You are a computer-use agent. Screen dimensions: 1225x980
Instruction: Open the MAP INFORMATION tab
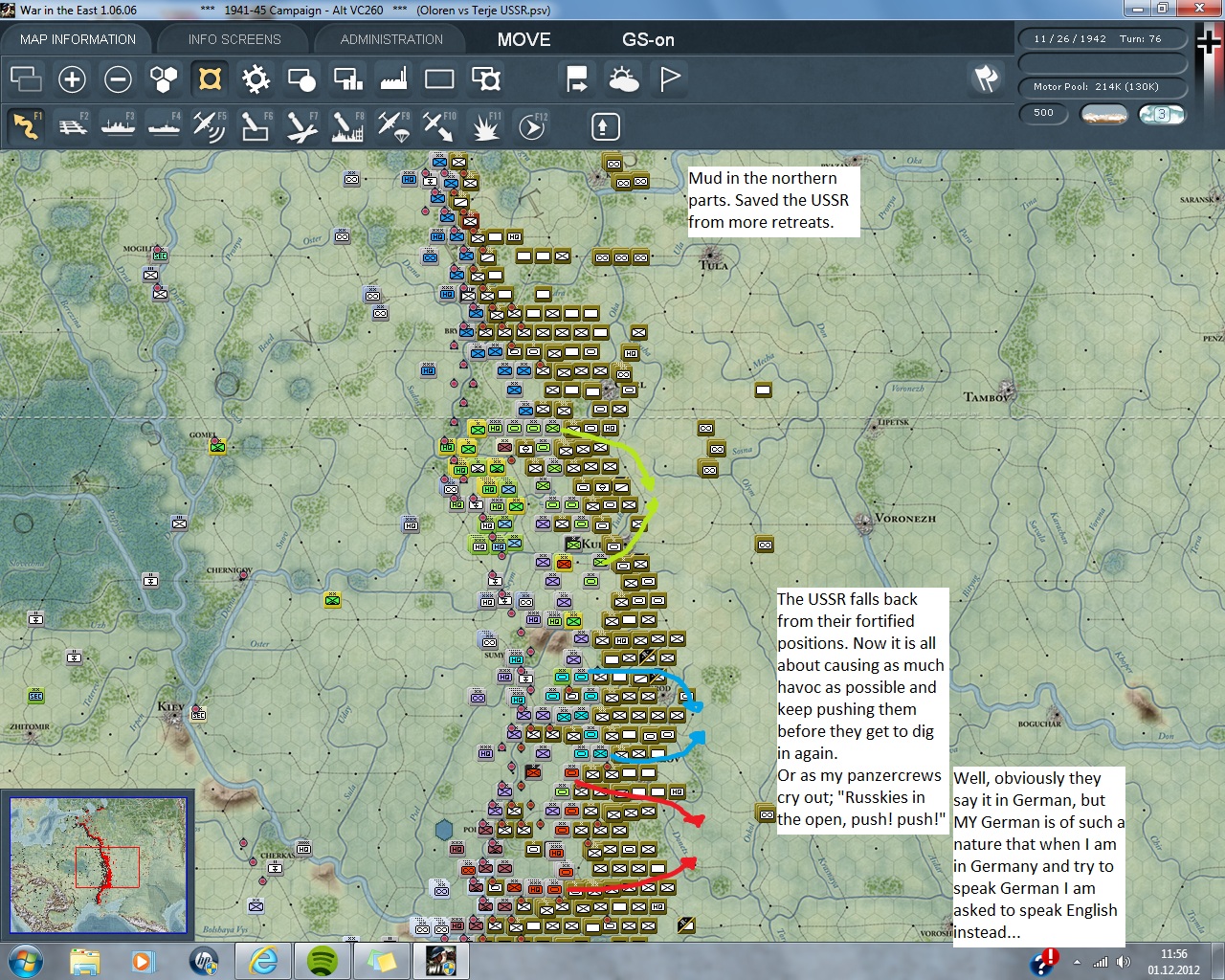pyautogui.click(x=78, y=39)
